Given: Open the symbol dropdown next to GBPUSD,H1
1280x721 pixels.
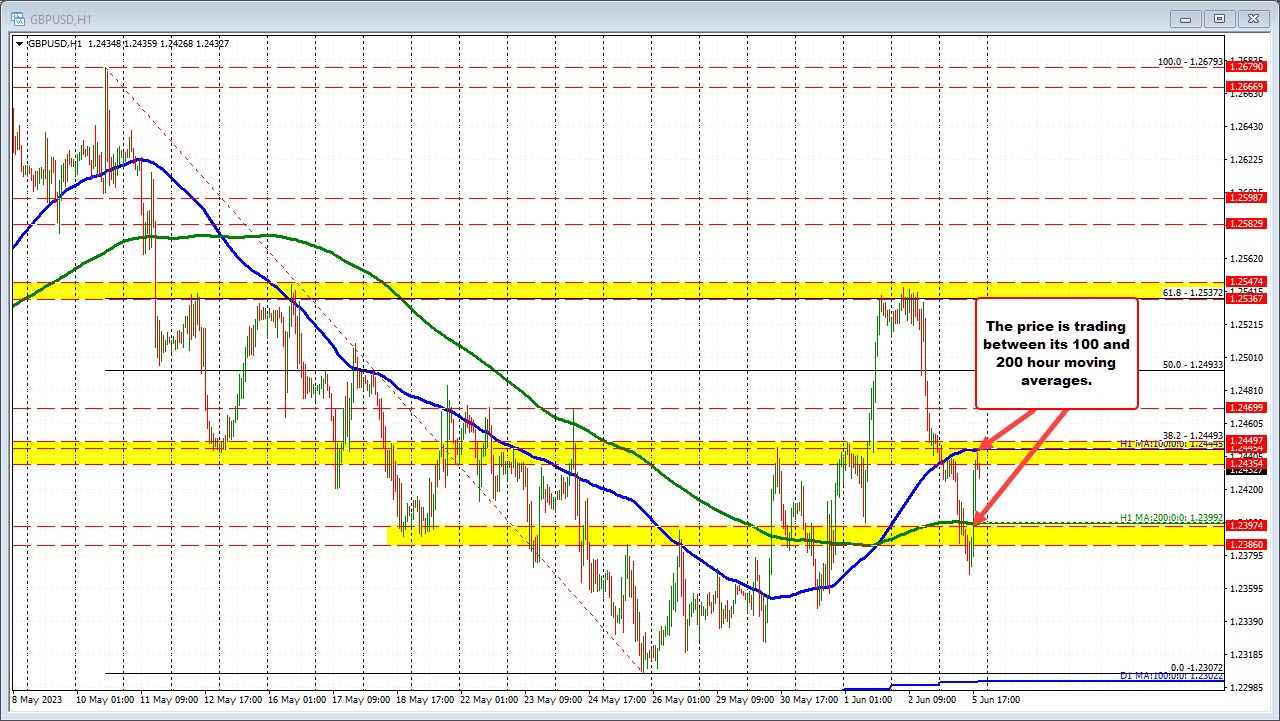Looking at the screenshot, I should tap(17, 43).
